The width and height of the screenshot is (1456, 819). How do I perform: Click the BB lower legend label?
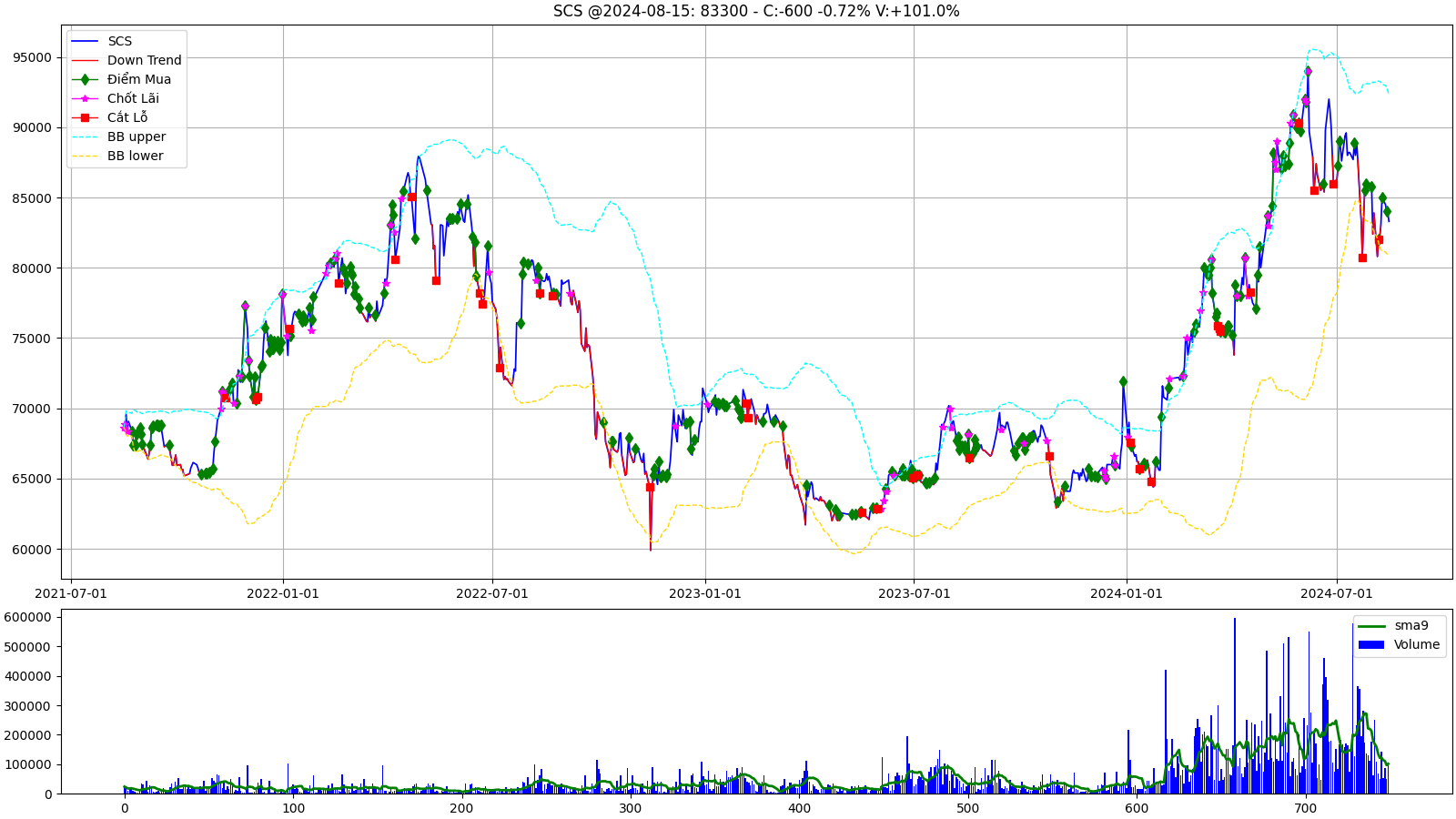coord(136,156)
